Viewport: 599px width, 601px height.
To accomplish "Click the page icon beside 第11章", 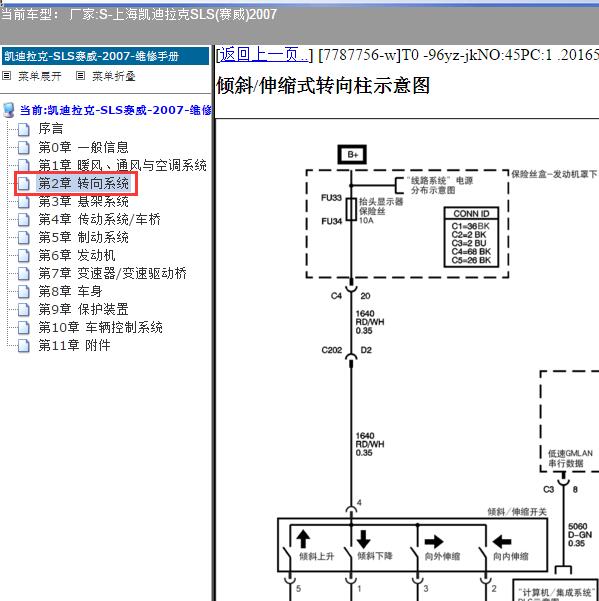I will click(24, 345).
